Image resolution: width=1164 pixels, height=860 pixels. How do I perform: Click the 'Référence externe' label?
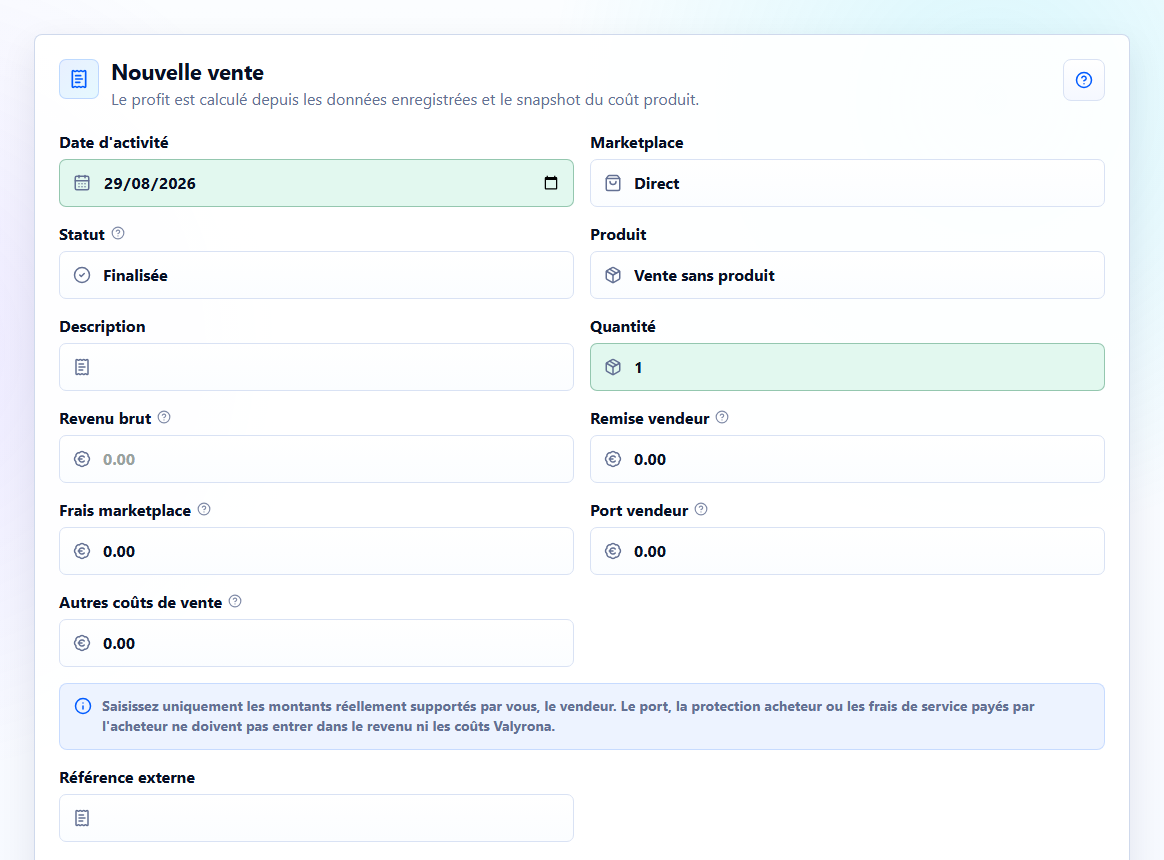(127, 778)
